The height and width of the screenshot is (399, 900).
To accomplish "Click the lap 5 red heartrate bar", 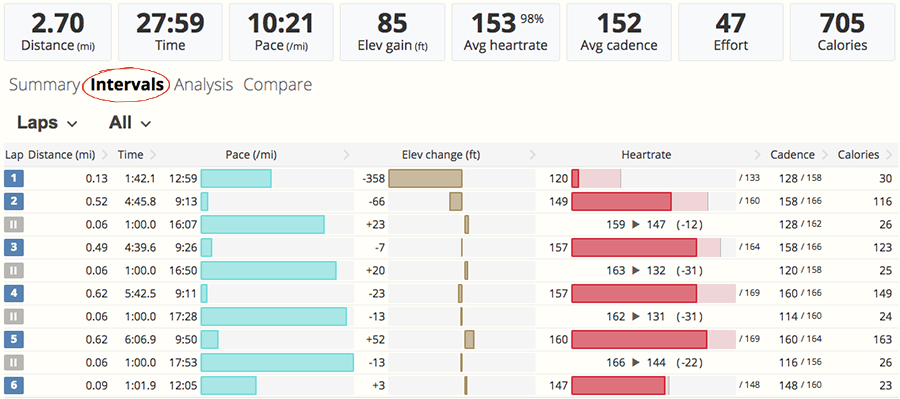I will pos(639,339).
